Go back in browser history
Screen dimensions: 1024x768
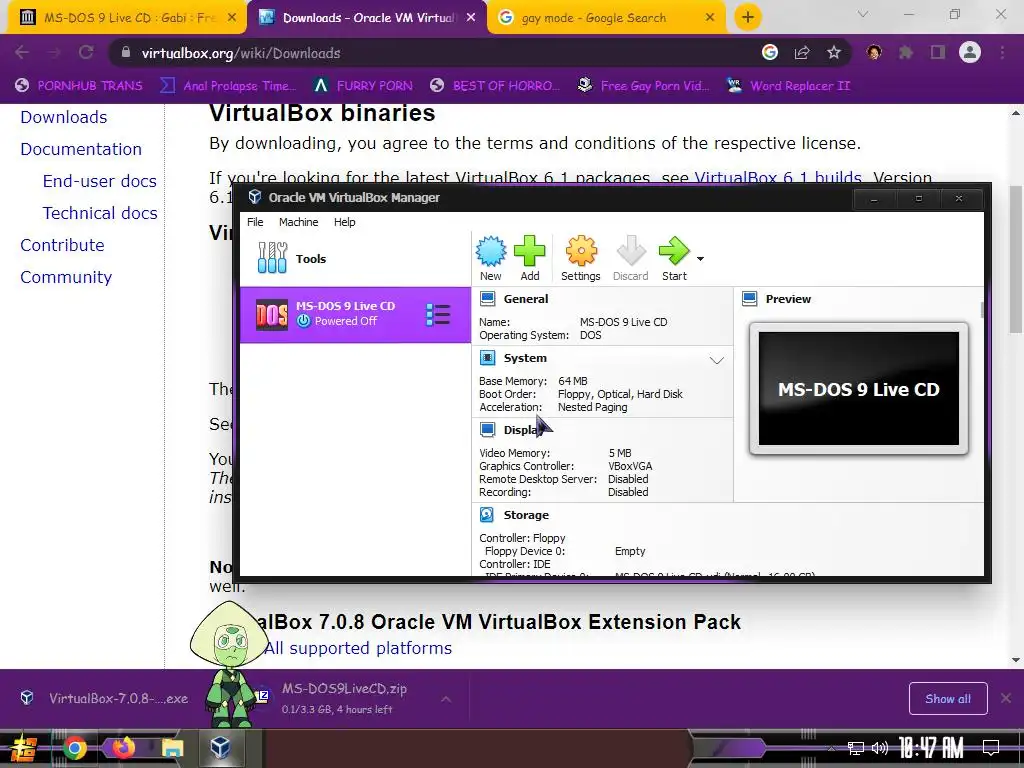coord(22,52)
